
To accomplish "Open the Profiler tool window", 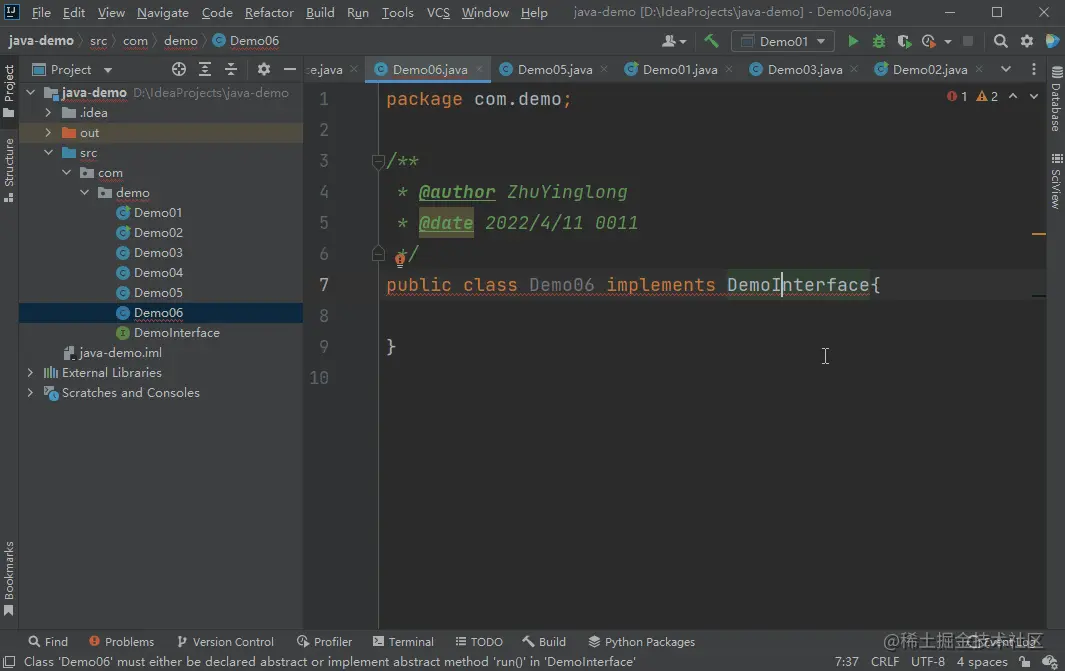I will tap(325, 642).
